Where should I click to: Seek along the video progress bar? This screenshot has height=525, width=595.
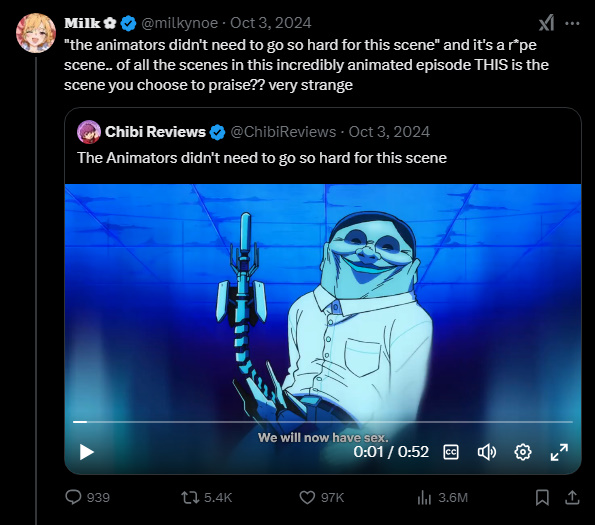(x=323, y=421)
